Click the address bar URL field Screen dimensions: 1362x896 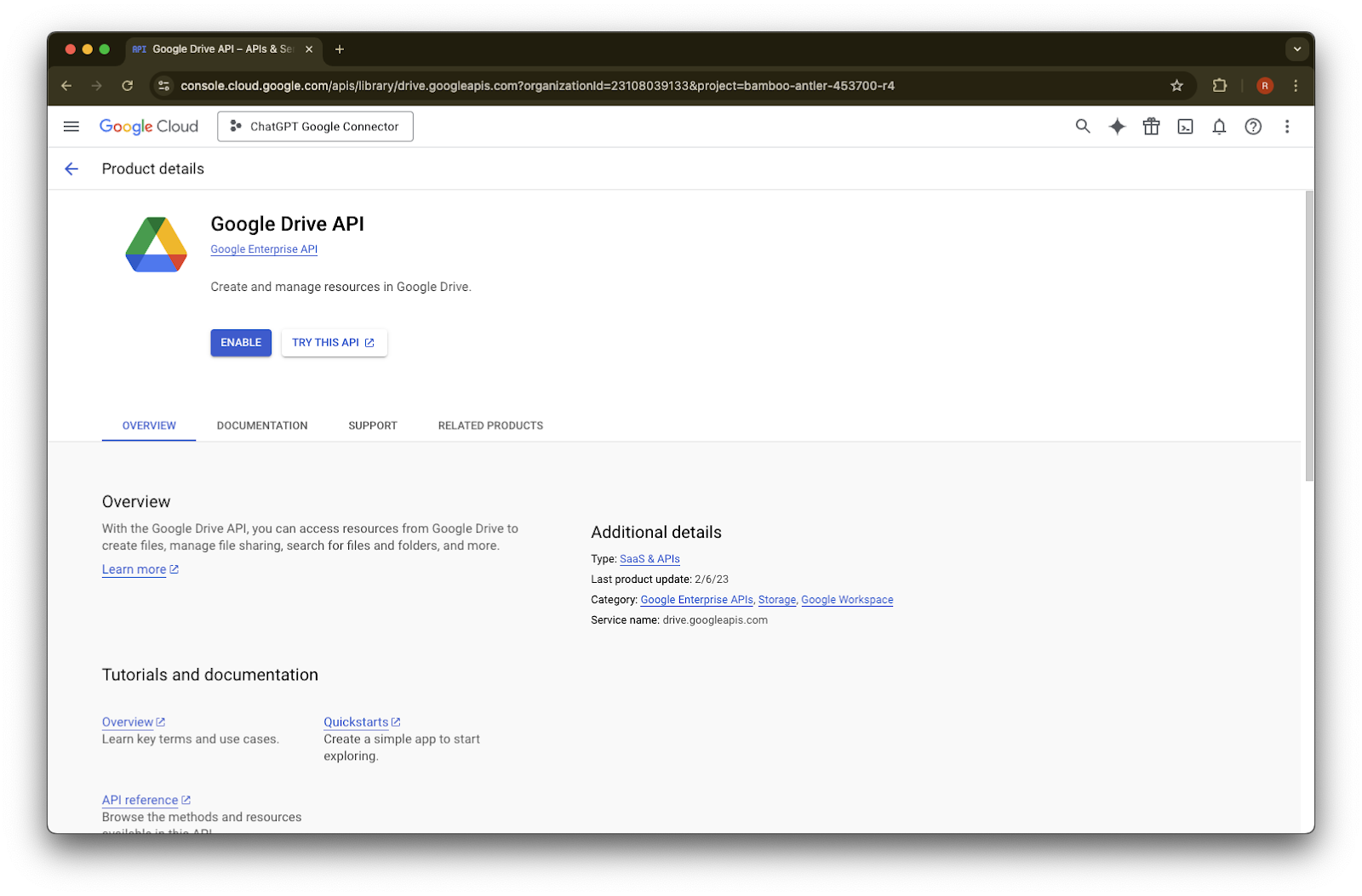[x=537, y=86]
